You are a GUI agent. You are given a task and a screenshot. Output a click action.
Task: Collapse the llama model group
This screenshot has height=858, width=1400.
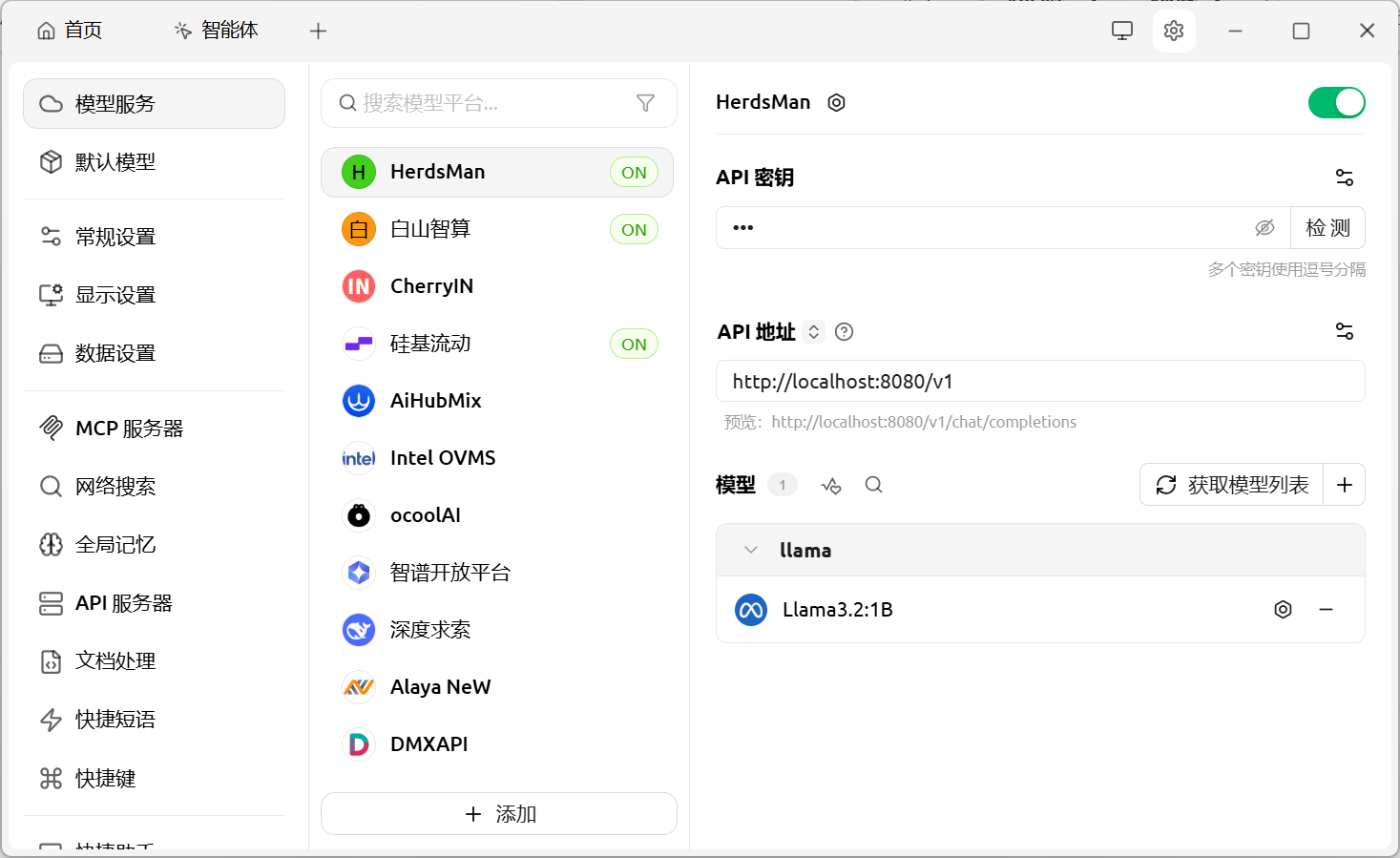pyautogui.click(x=751, y=551)
